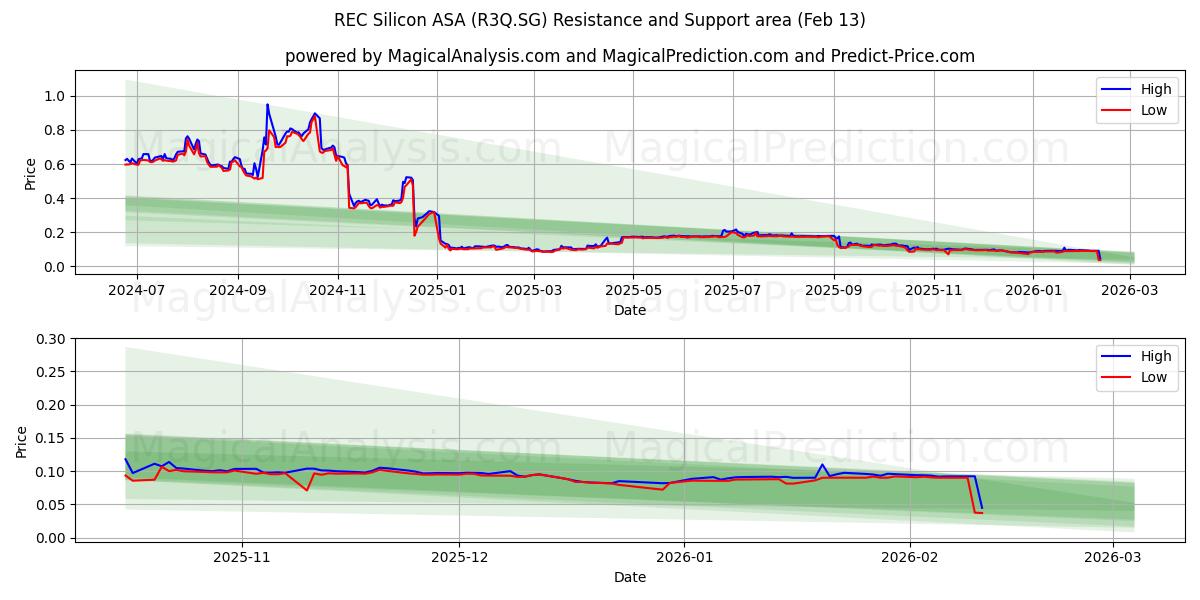The height and width of the screenshot is (600, 1200).
Task: Click bottom chart y-axis value '0.15'
Action: coord(52,438)
